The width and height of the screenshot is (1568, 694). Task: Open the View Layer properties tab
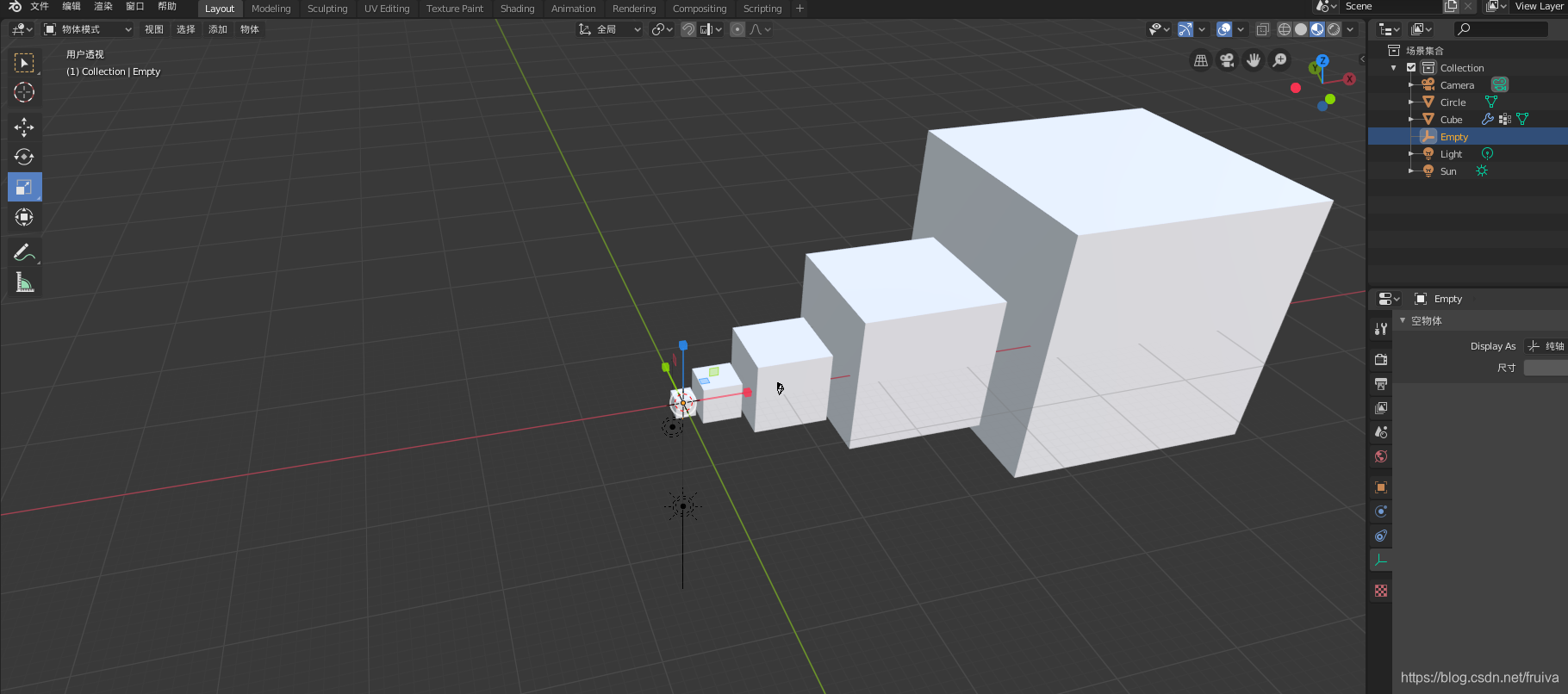pyautogui.click(x=1381, y=407)
